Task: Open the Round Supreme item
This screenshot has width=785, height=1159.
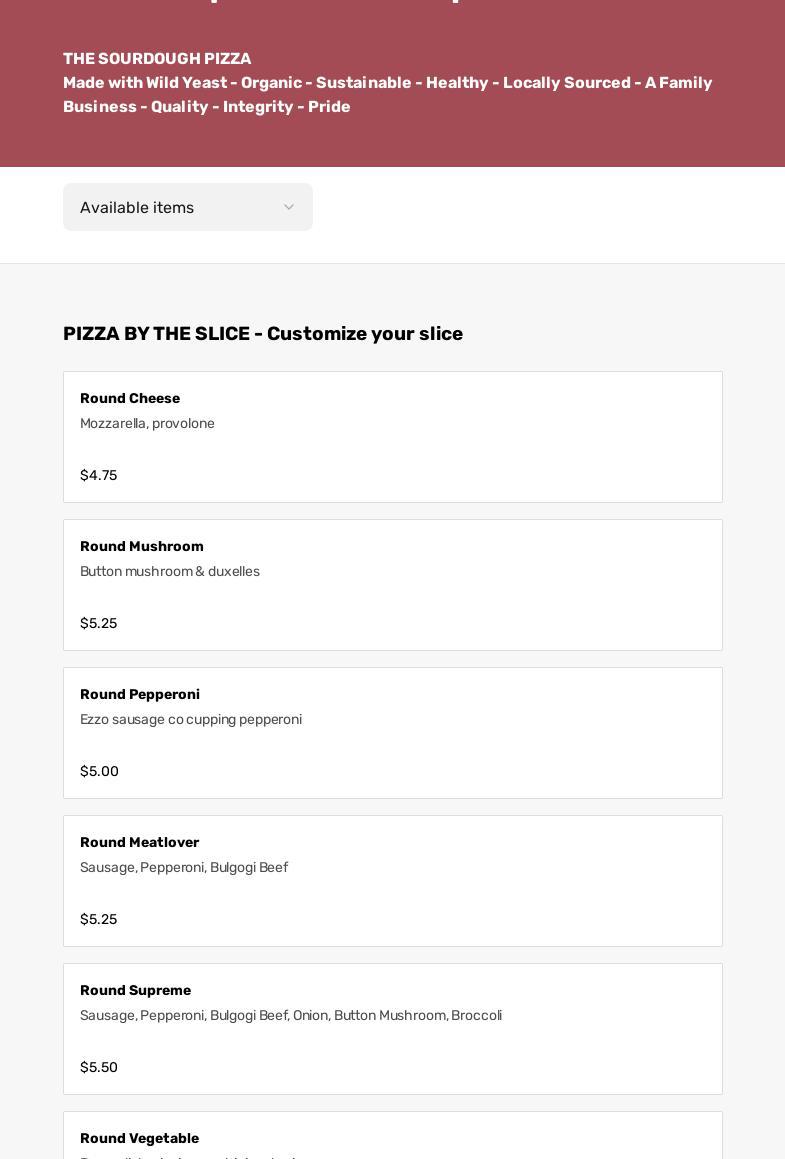Action: (392, 1029)
